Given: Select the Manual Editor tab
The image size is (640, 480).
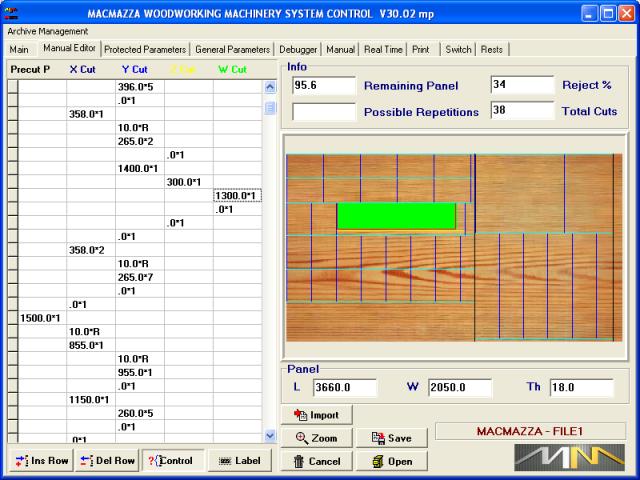Looking at the screenshot, I should click(69, 48).
